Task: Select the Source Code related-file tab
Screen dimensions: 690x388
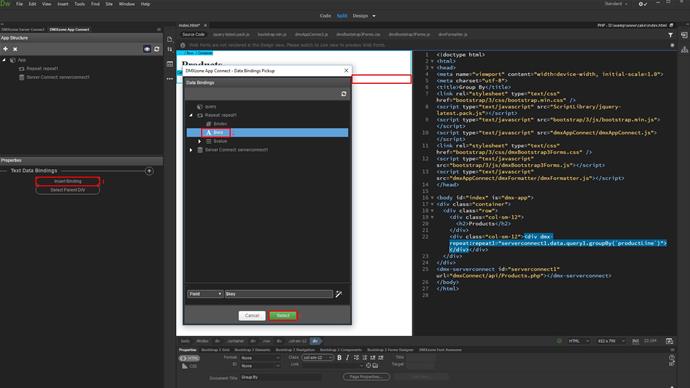Action: 193,34
